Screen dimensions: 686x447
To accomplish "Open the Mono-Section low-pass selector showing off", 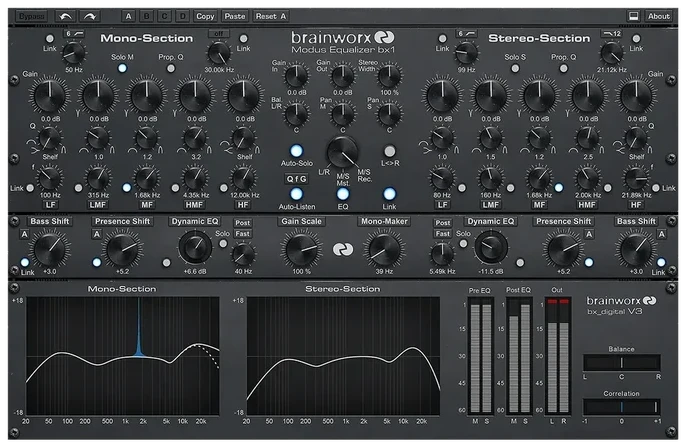I will [219, 34].
